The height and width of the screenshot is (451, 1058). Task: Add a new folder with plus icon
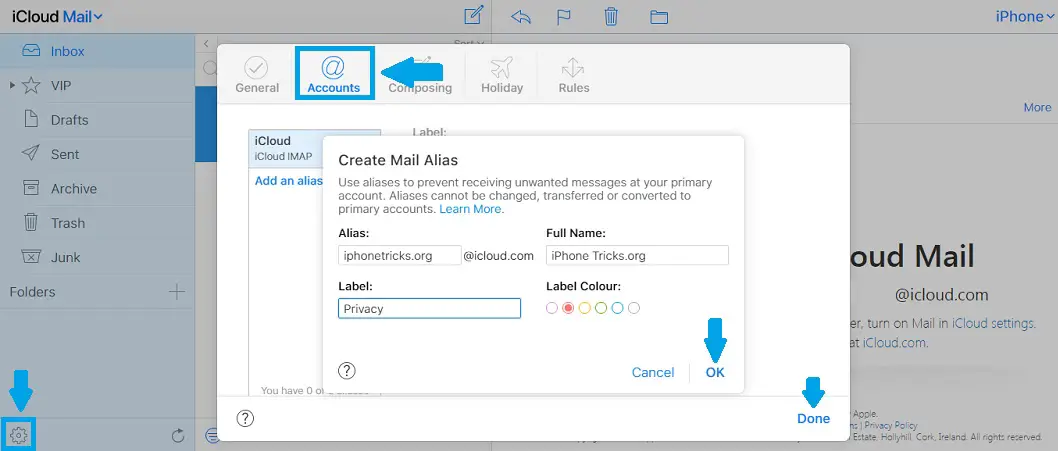177,292
